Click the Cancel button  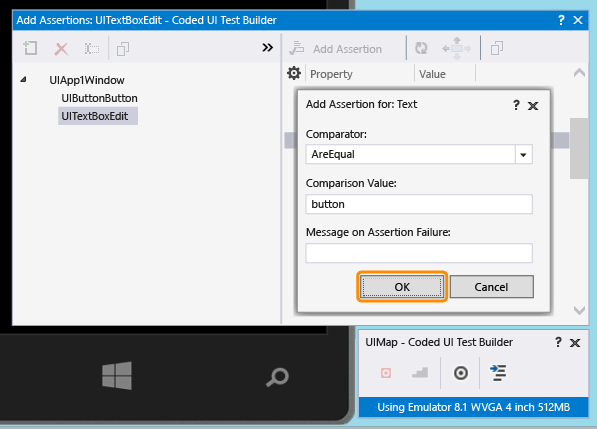coord(491,287)
